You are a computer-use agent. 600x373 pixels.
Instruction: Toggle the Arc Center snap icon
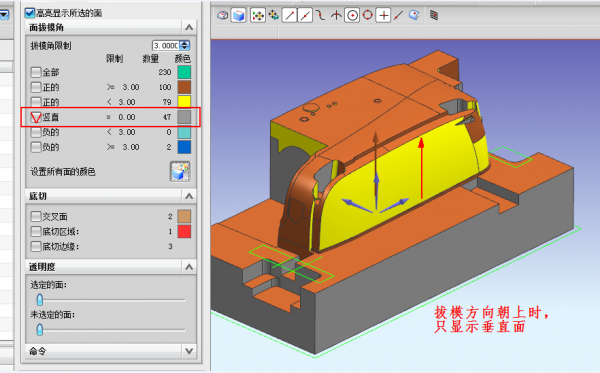pyautogui.click(x=352, y=16)
